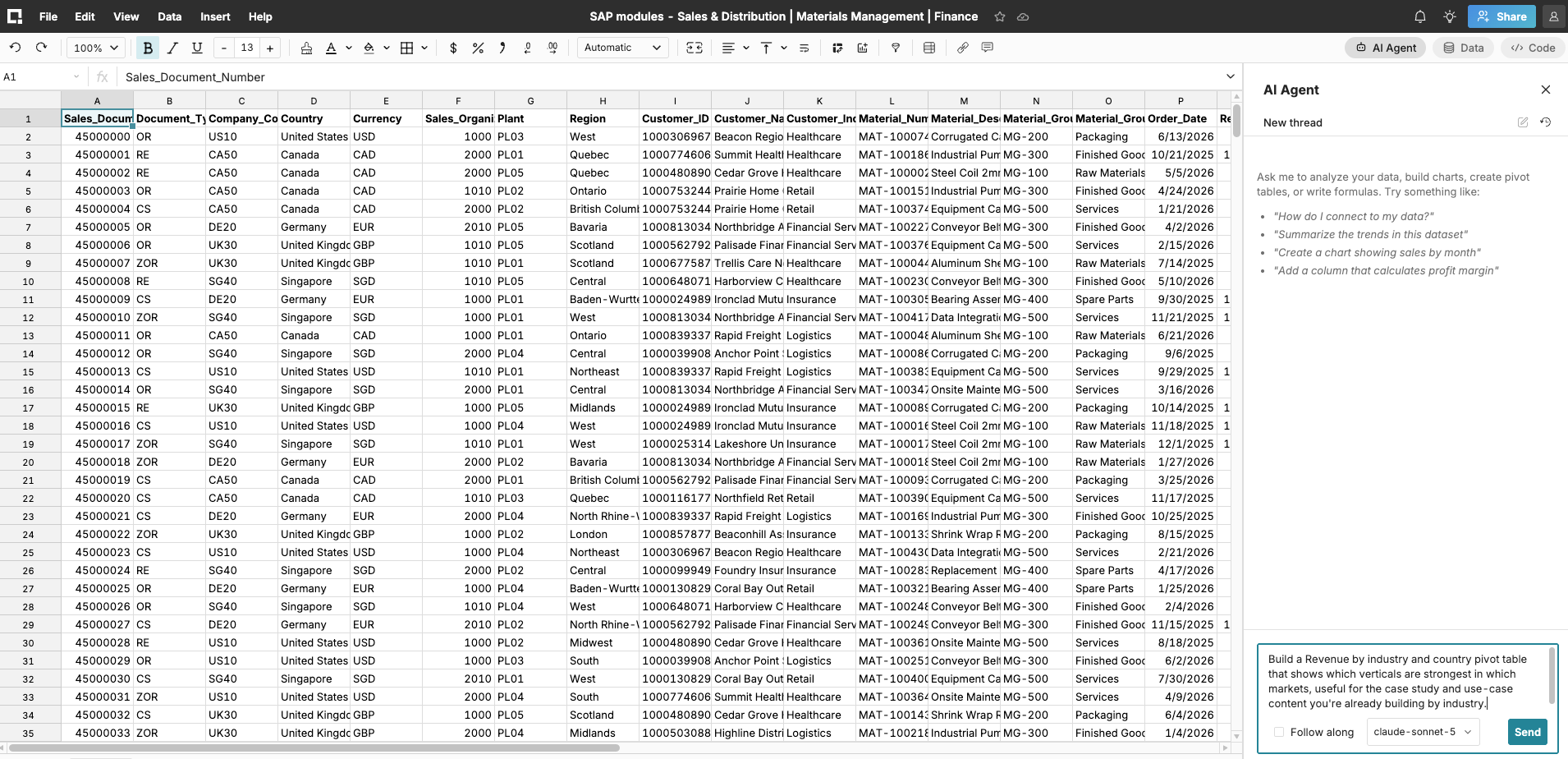Click the filter funnel icon
1568x759 pixels.
pos(896,48)
